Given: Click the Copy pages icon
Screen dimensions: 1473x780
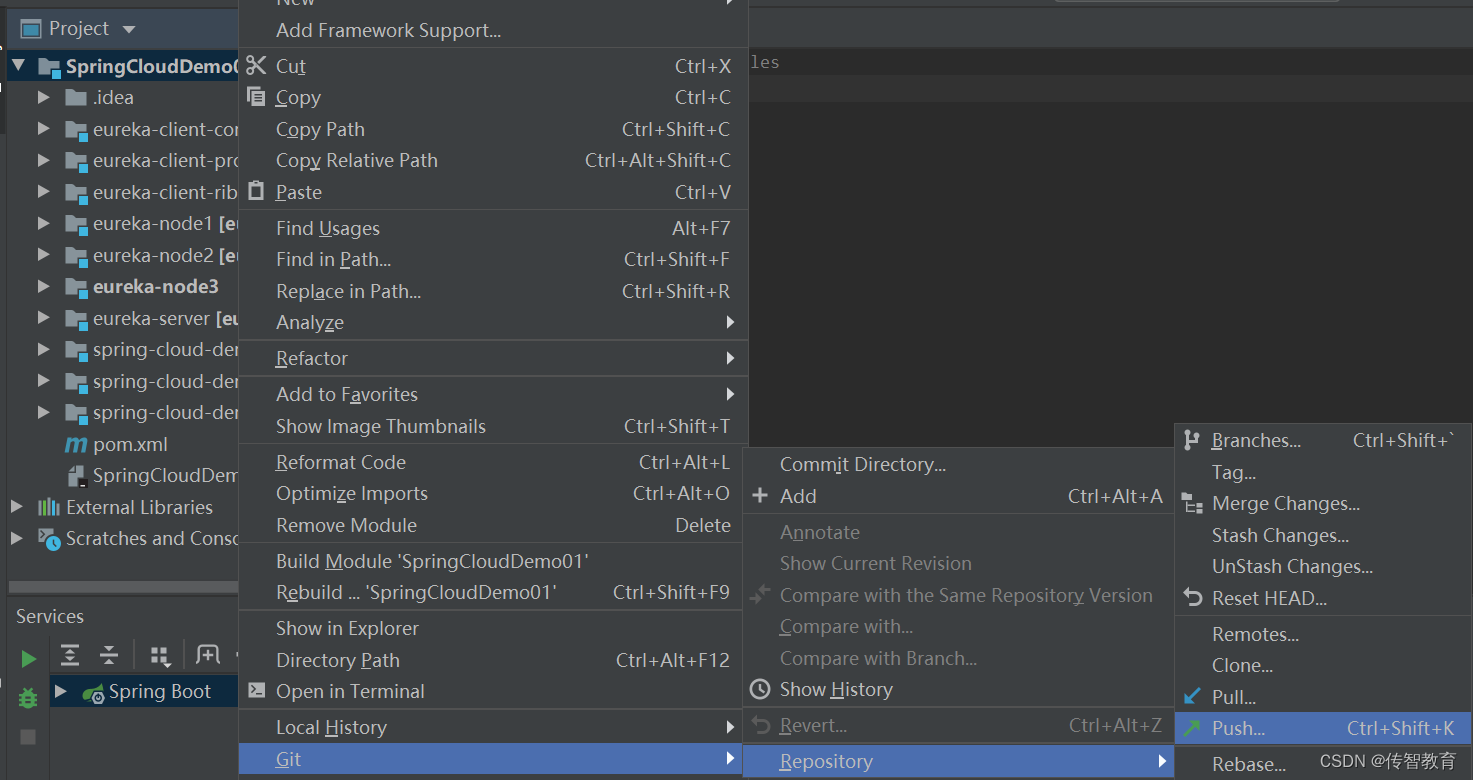Looking at the screenshot, I should click(x=257, y=97).
